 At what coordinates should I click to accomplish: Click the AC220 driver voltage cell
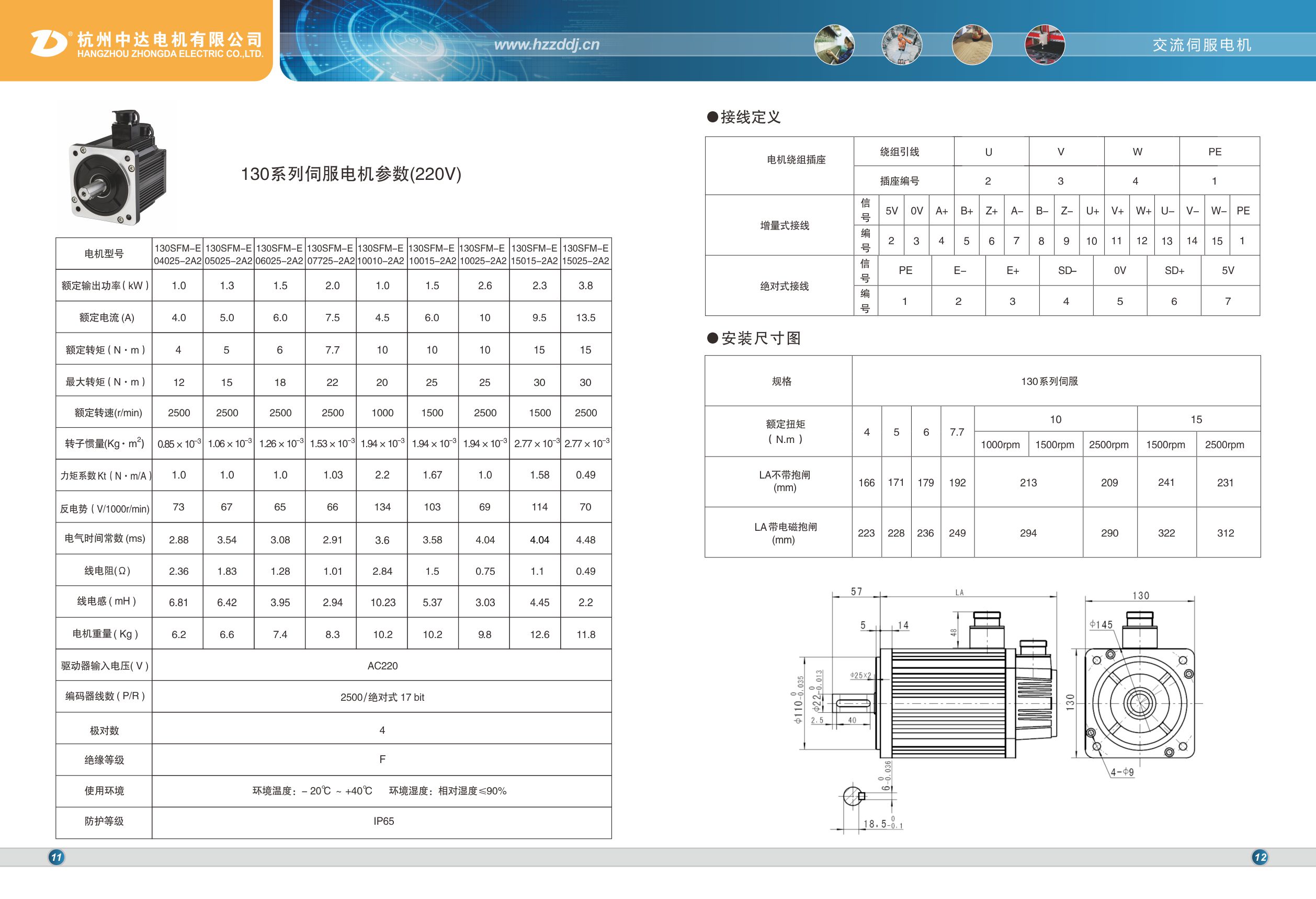pos(382,666)
